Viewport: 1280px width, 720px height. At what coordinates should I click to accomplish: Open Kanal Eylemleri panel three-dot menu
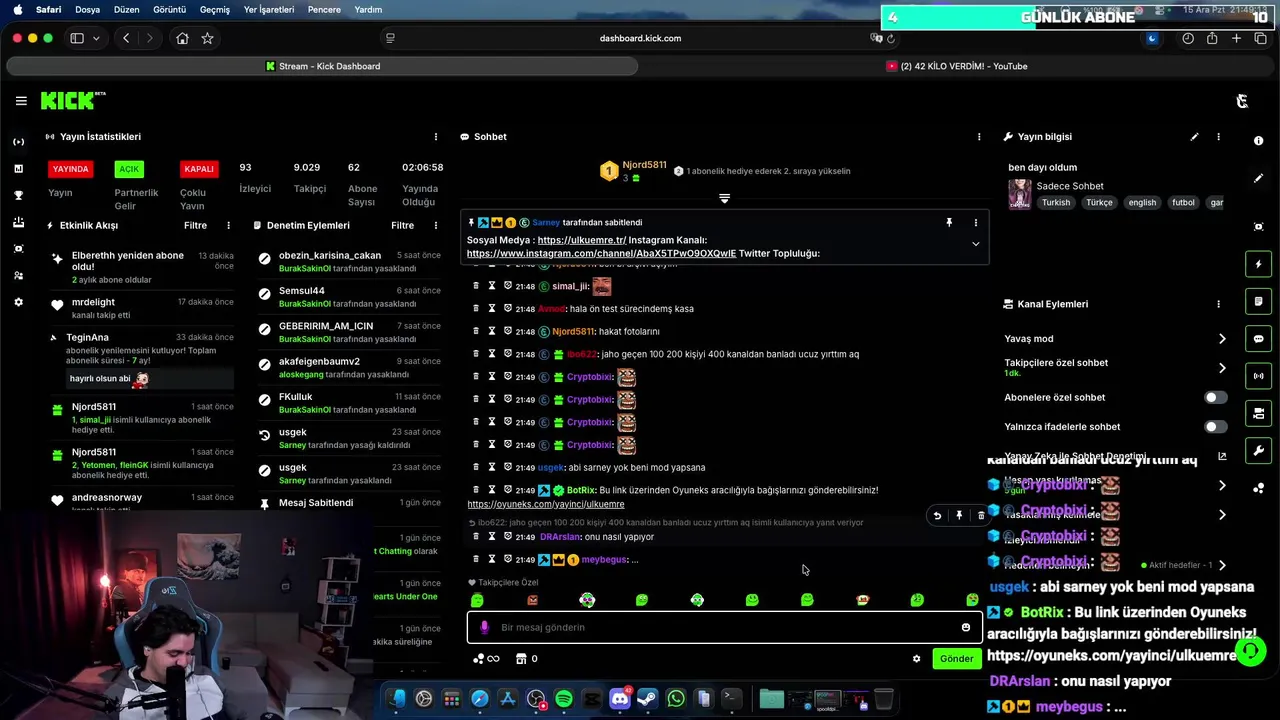(x=1218, y=304)
